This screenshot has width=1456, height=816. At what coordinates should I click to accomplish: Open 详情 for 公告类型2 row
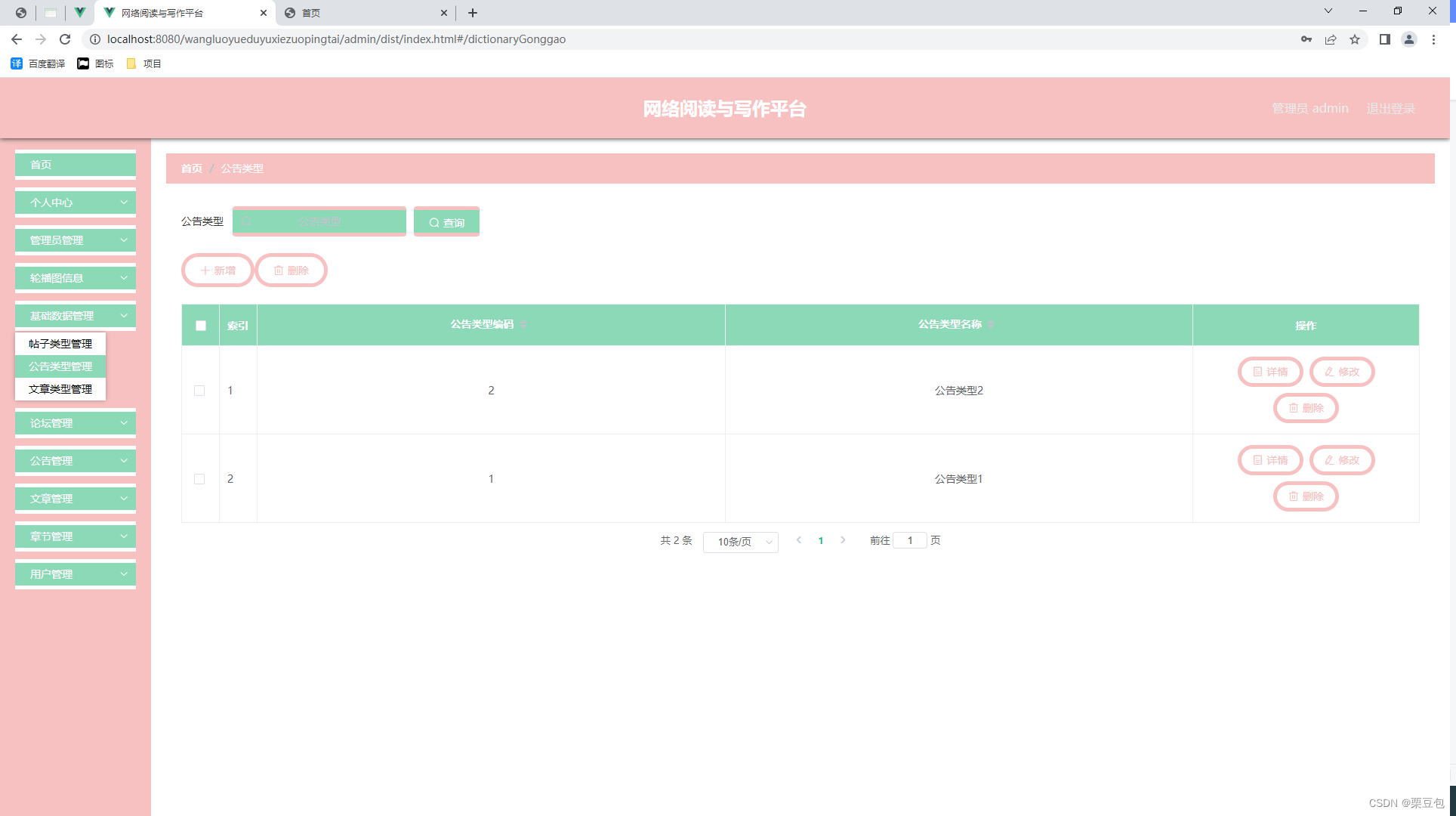click(1270, 372)
